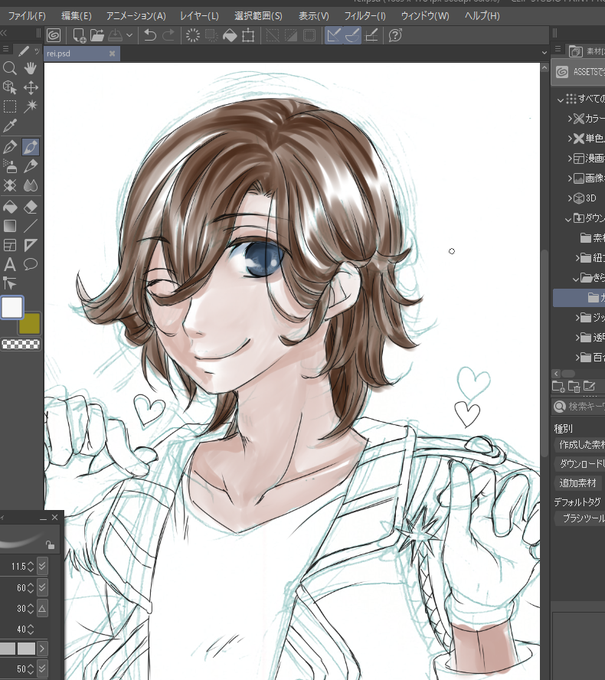The height and width of the screenshot is (680, 605).
Task: Select the Fill bucket tool in tool palette
Action: [x=10, y=207]
